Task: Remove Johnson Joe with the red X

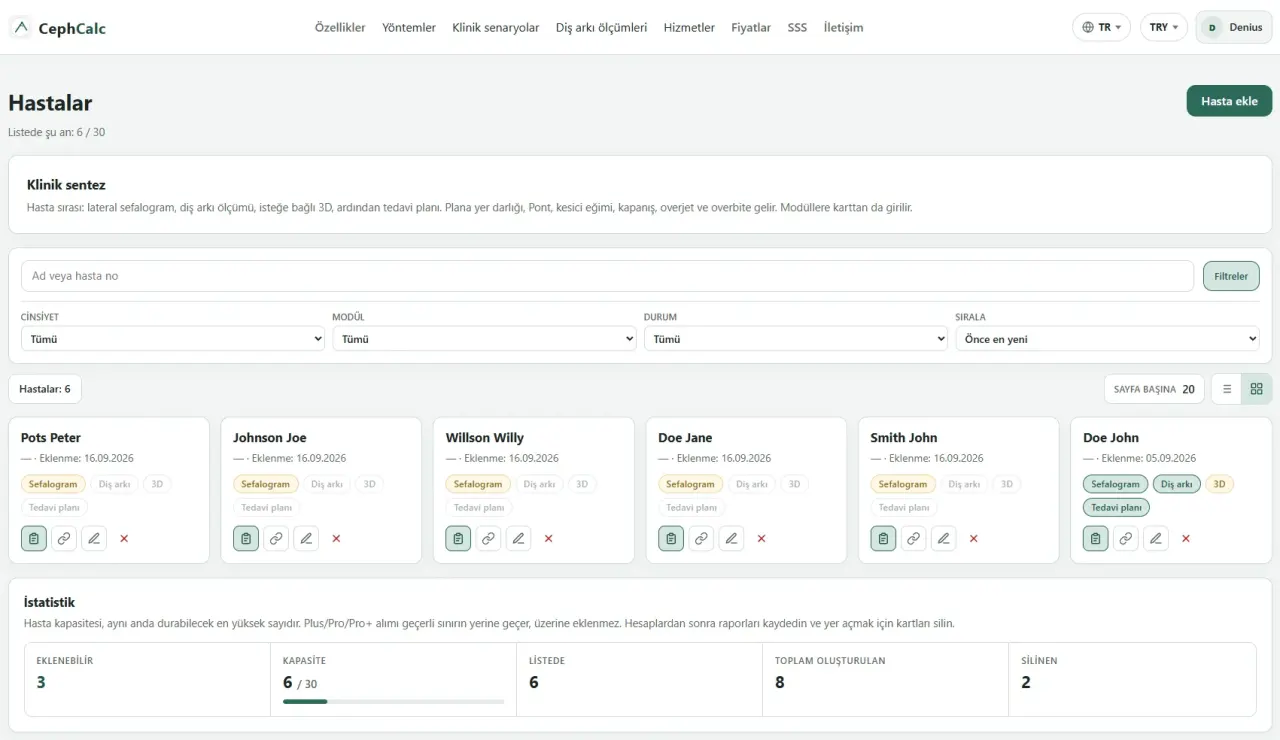Action: coord(336,538)
